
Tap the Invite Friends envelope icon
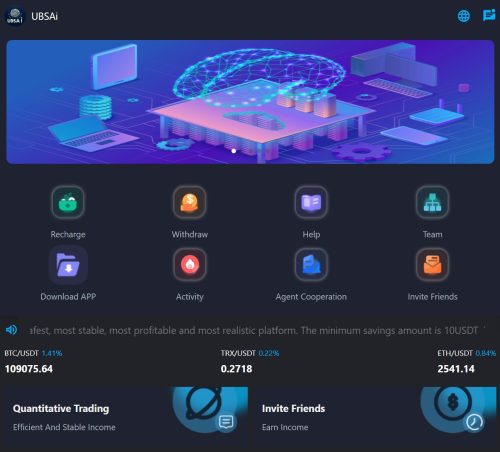click(x=432, y=265)
